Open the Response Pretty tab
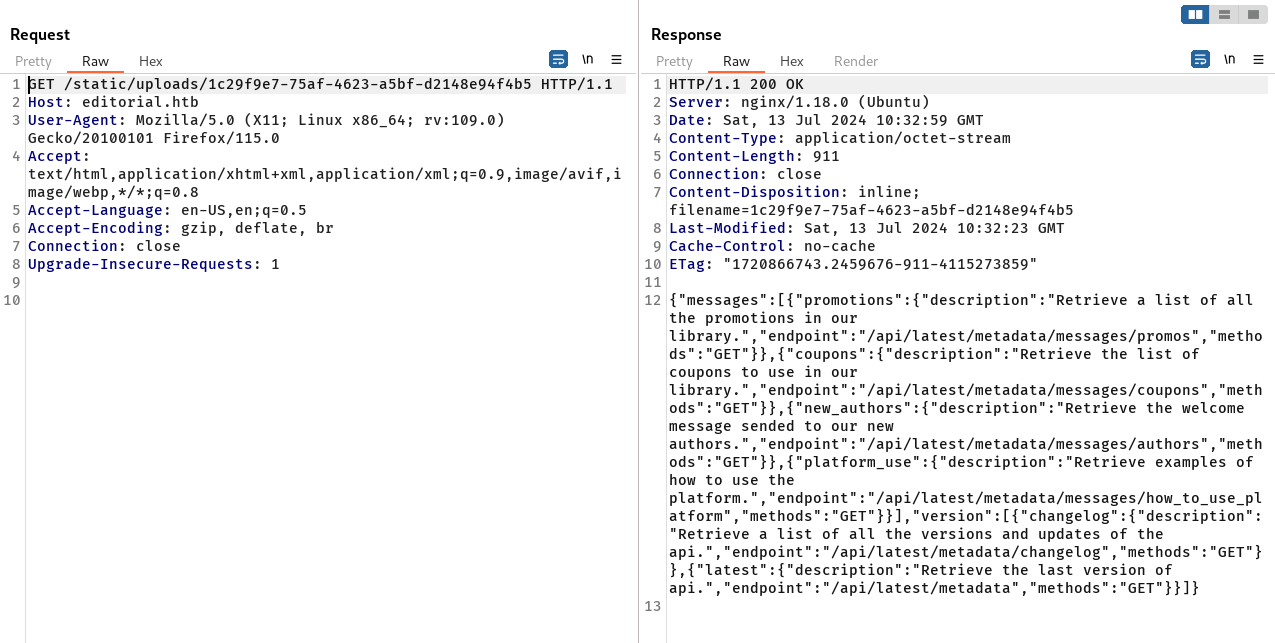 pyautogui.click(x=674, y=62)
